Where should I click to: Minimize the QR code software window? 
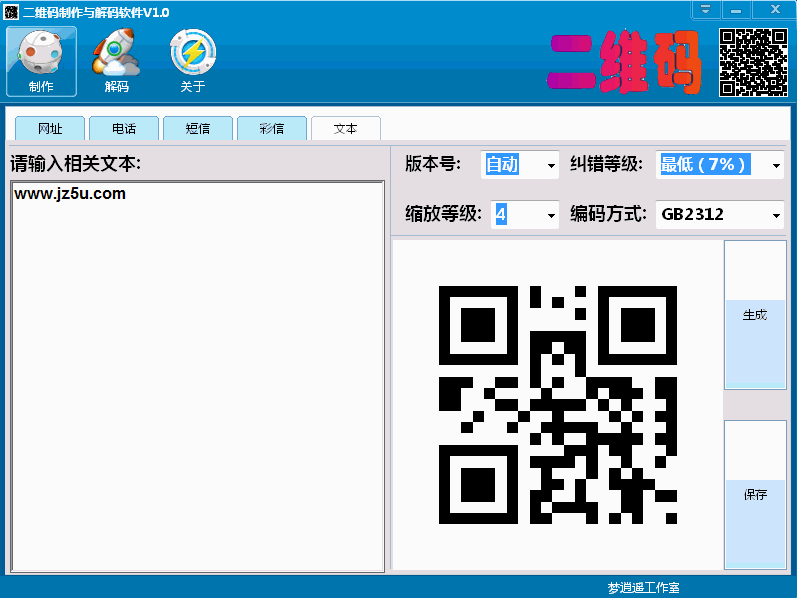point(735,9)
